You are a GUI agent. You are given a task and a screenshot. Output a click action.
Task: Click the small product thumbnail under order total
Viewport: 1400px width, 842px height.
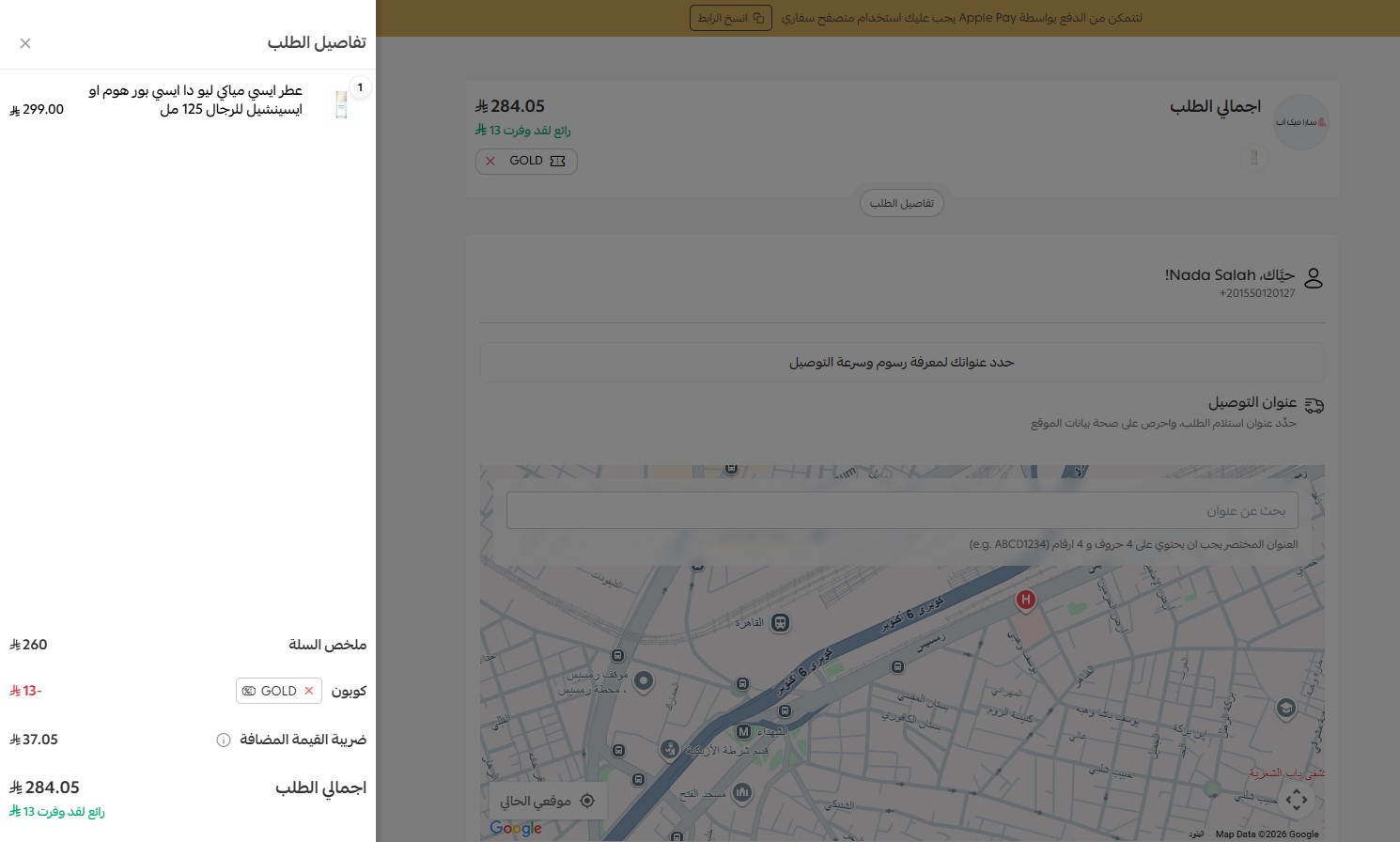click(x=1254, y=158)
